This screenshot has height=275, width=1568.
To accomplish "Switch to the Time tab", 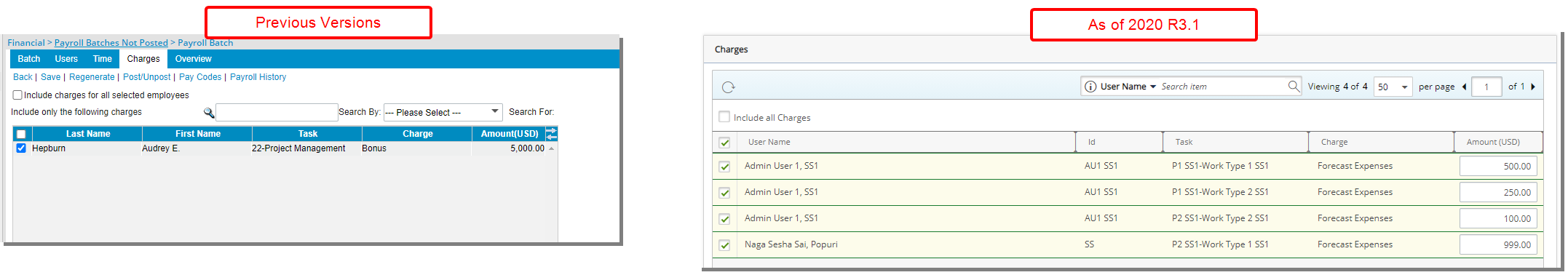I will pos(103,59).
